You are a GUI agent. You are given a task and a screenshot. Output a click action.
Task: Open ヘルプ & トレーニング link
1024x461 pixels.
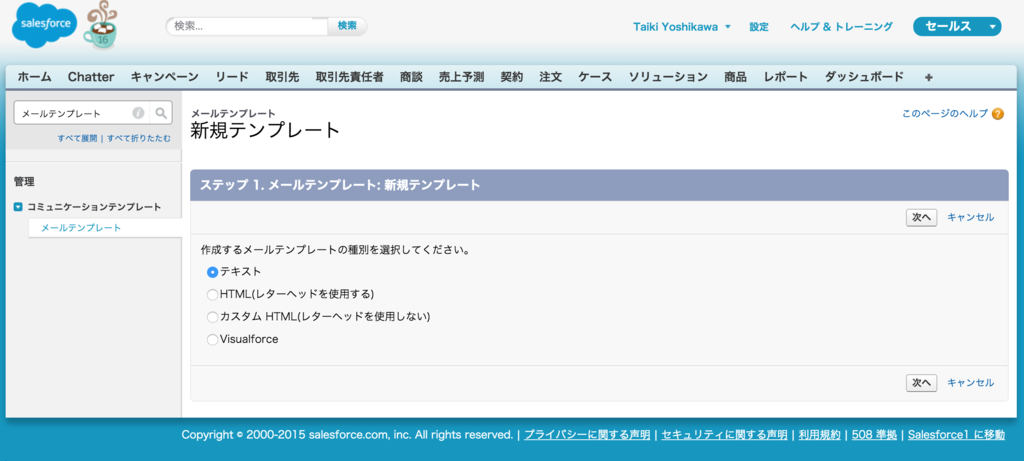841,27
